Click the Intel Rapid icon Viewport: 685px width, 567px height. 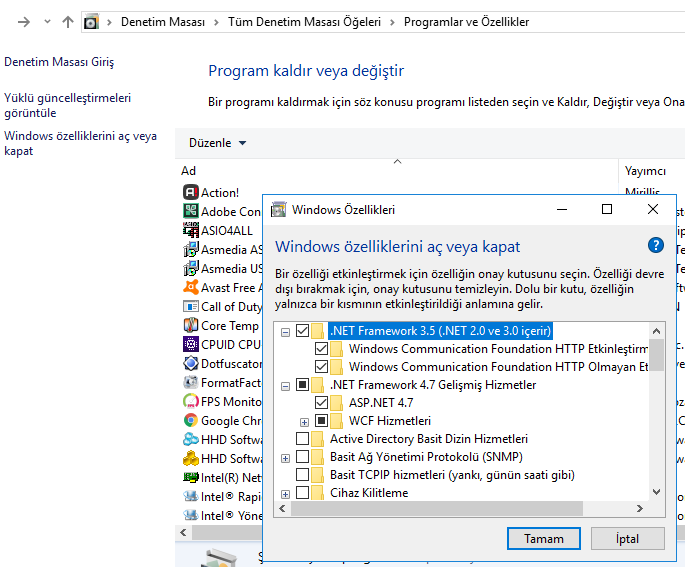(190, 496)
